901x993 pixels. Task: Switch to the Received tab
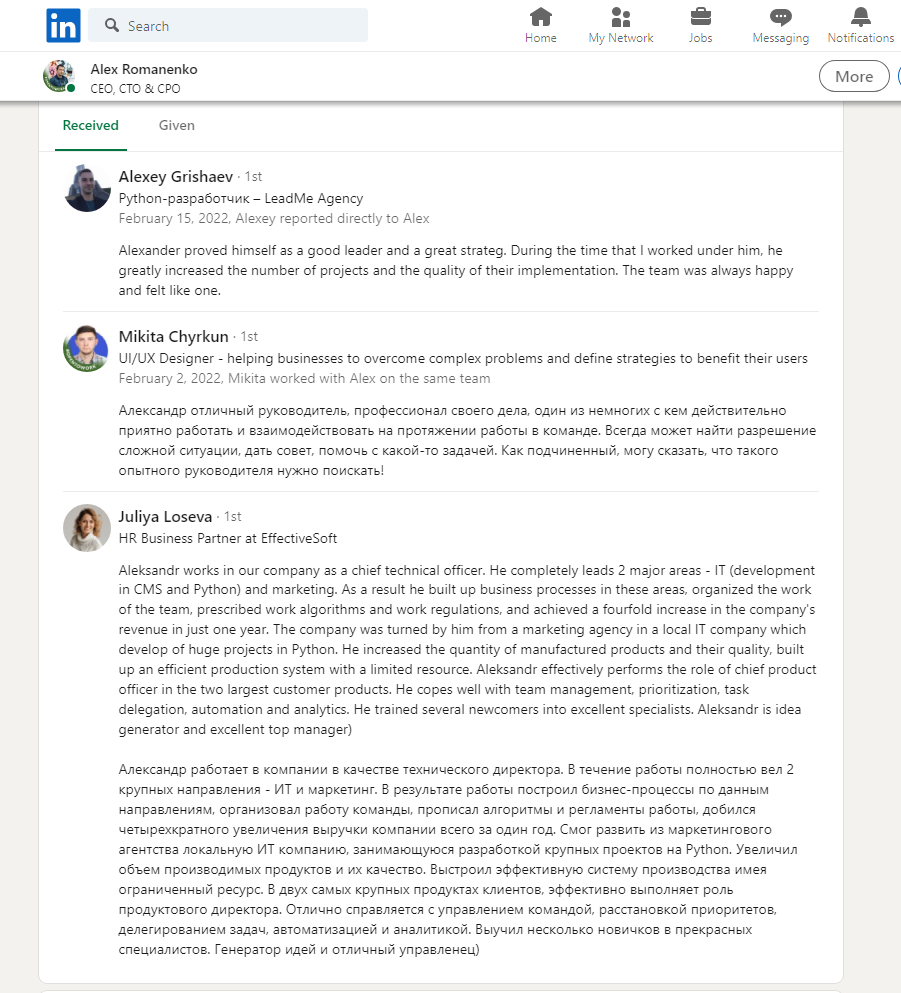coord(91,126)
